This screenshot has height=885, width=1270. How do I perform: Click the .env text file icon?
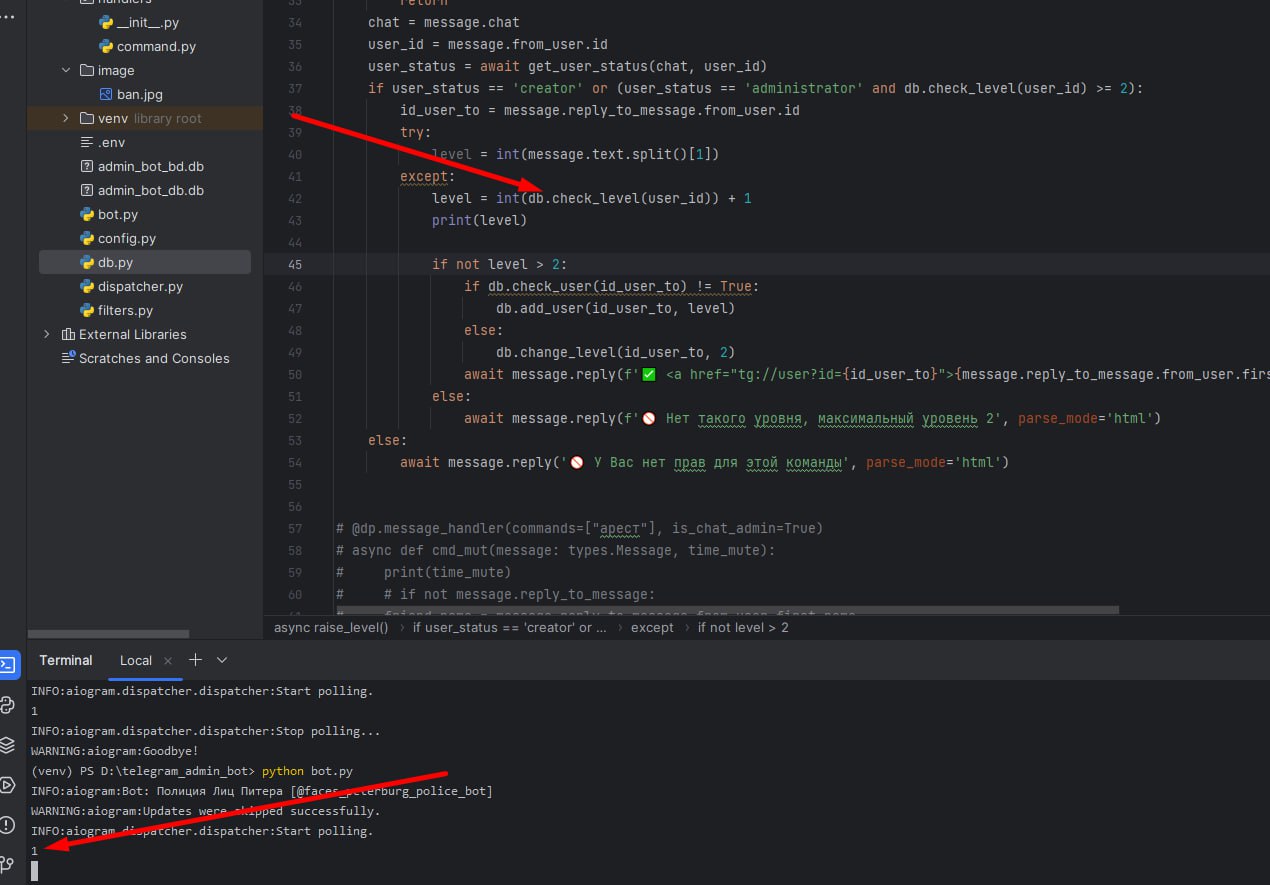tap(86, 142)
